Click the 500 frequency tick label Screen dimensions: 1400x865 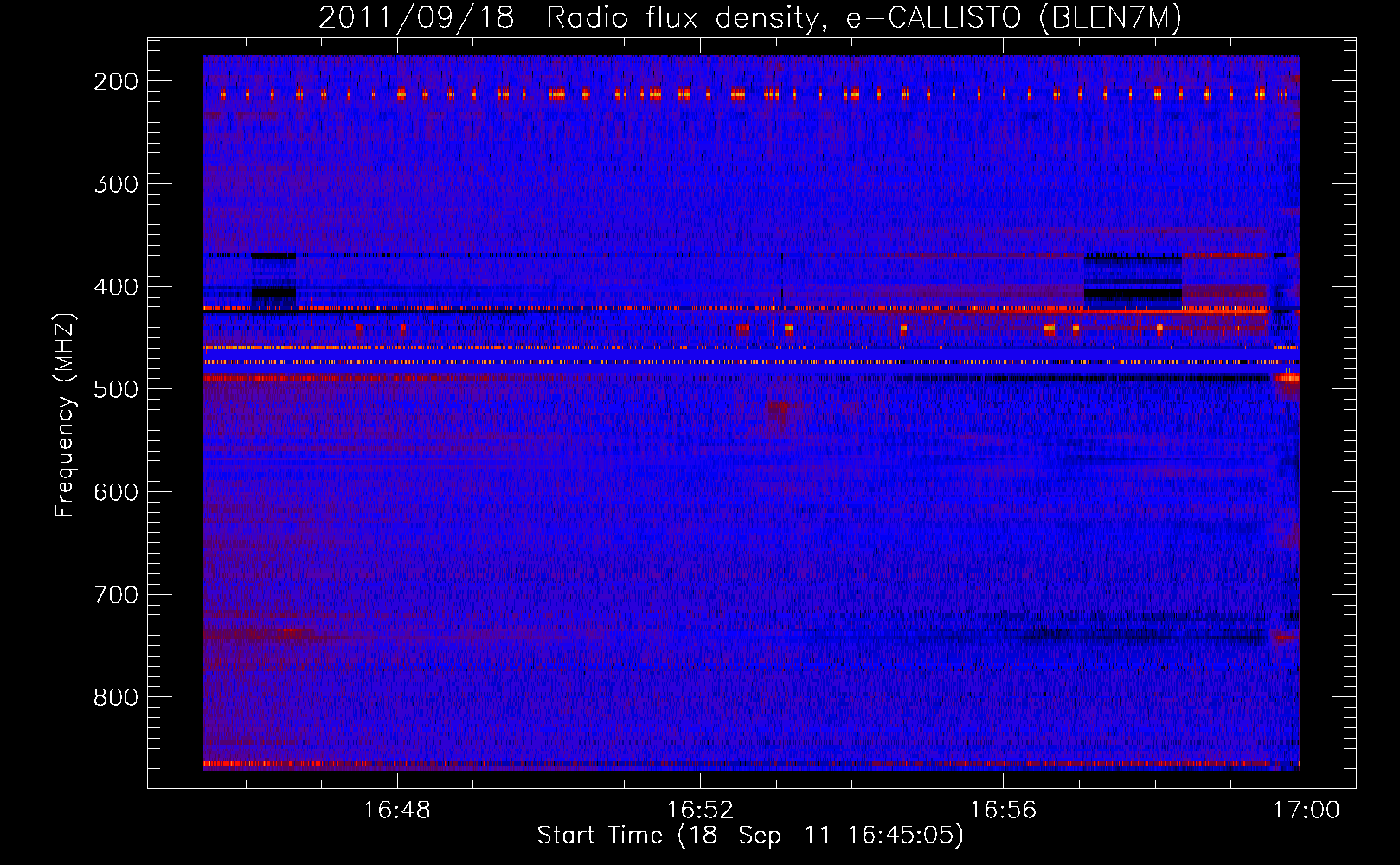(115, 389)
